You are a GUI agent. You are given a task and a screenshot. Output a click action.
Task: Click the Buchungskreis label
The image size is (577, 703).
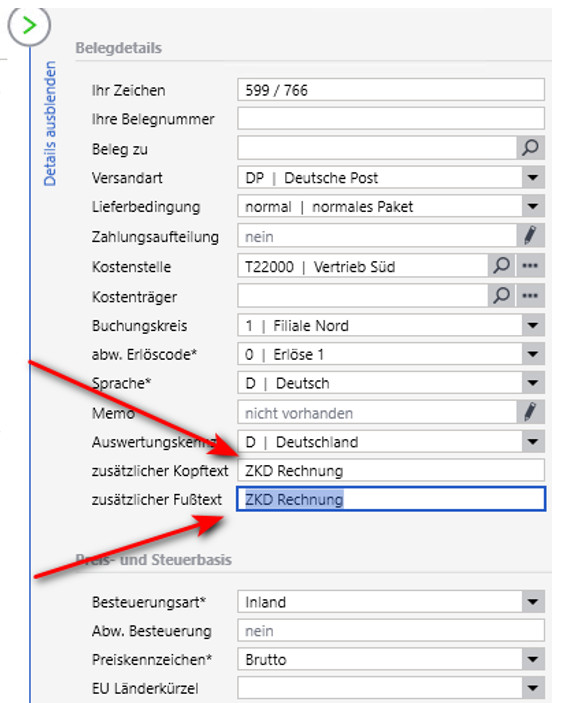[139, 325]
